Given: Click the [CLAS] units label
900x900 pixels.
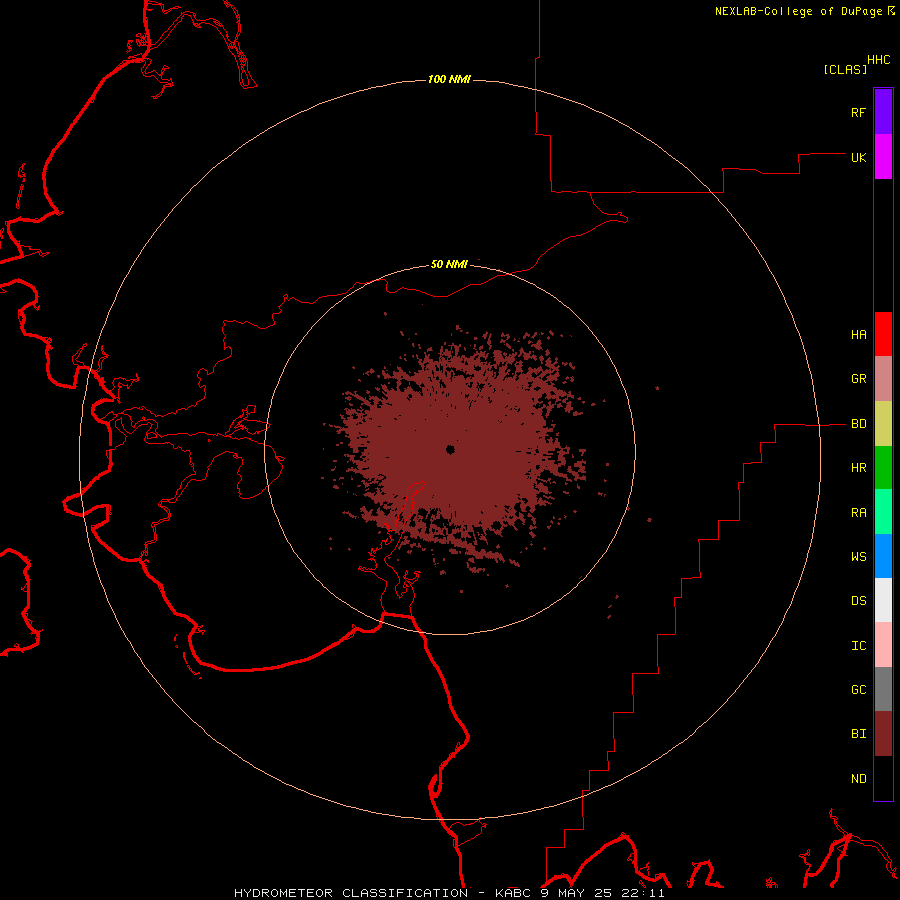Looking at the screenshot, I should [845, 69].
